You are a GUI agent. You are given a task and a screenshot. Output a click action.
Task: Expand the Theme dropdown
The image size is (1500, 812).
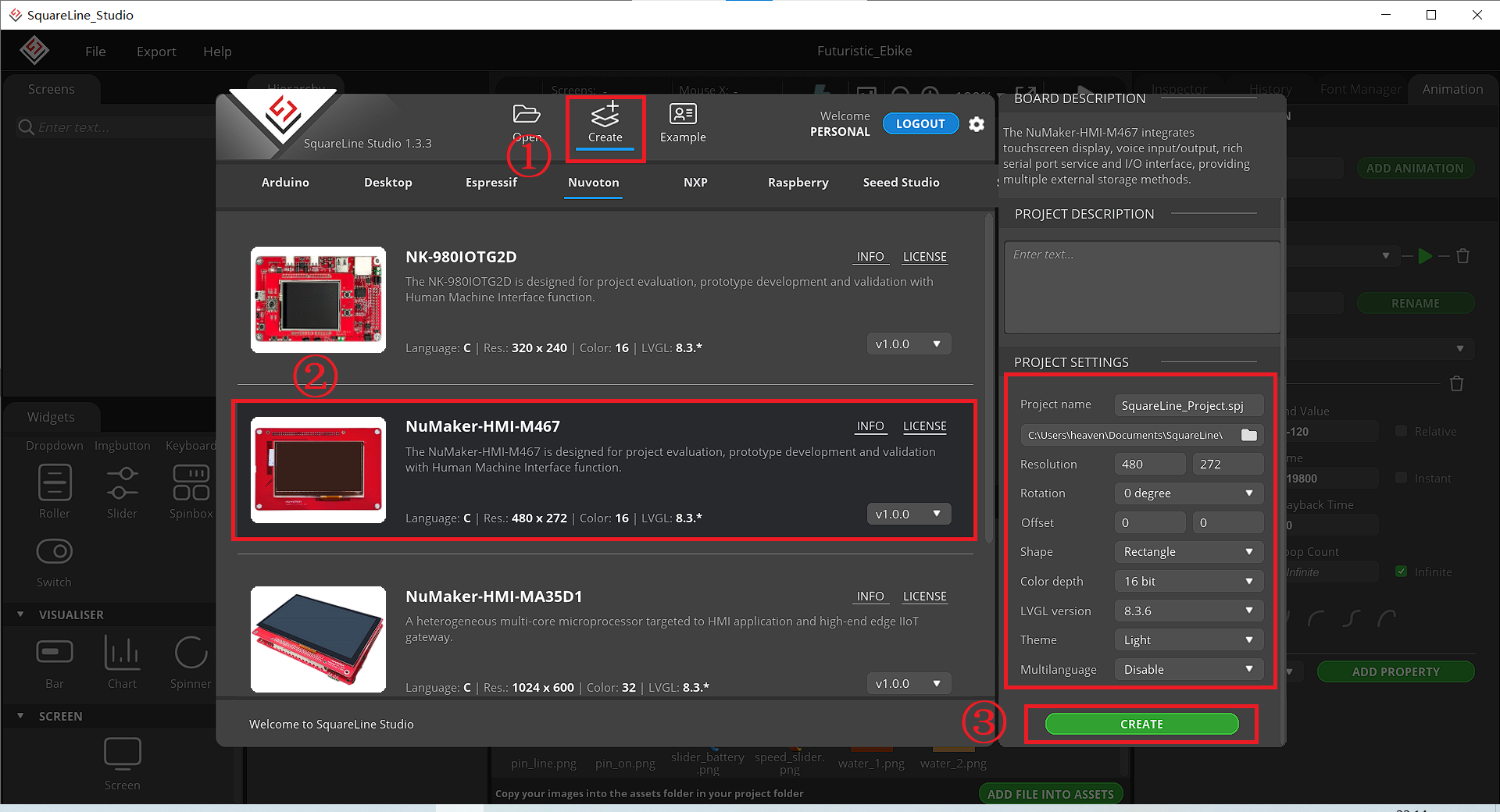(1187, 640)
